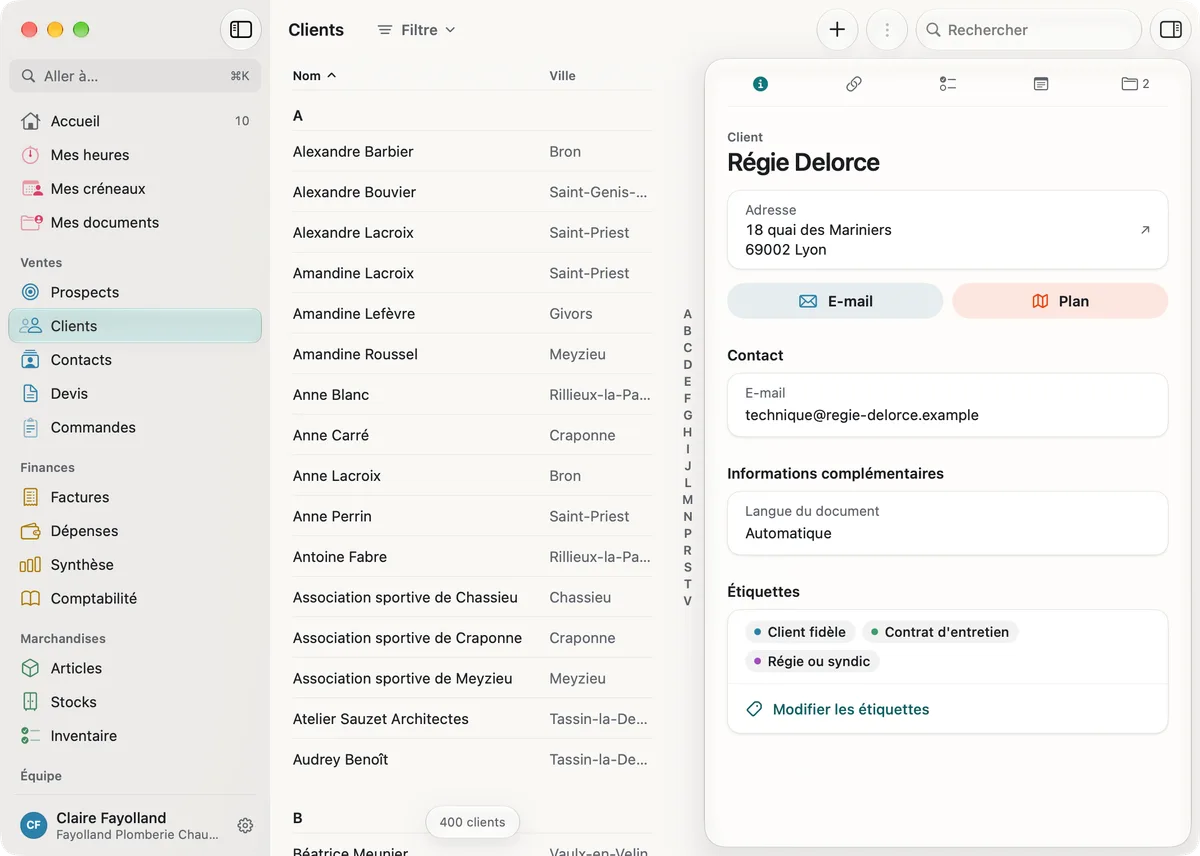The image size is (1200, 856).
Task: Open Mes heures in the sidebar
Action: click(x=135, y=155)
